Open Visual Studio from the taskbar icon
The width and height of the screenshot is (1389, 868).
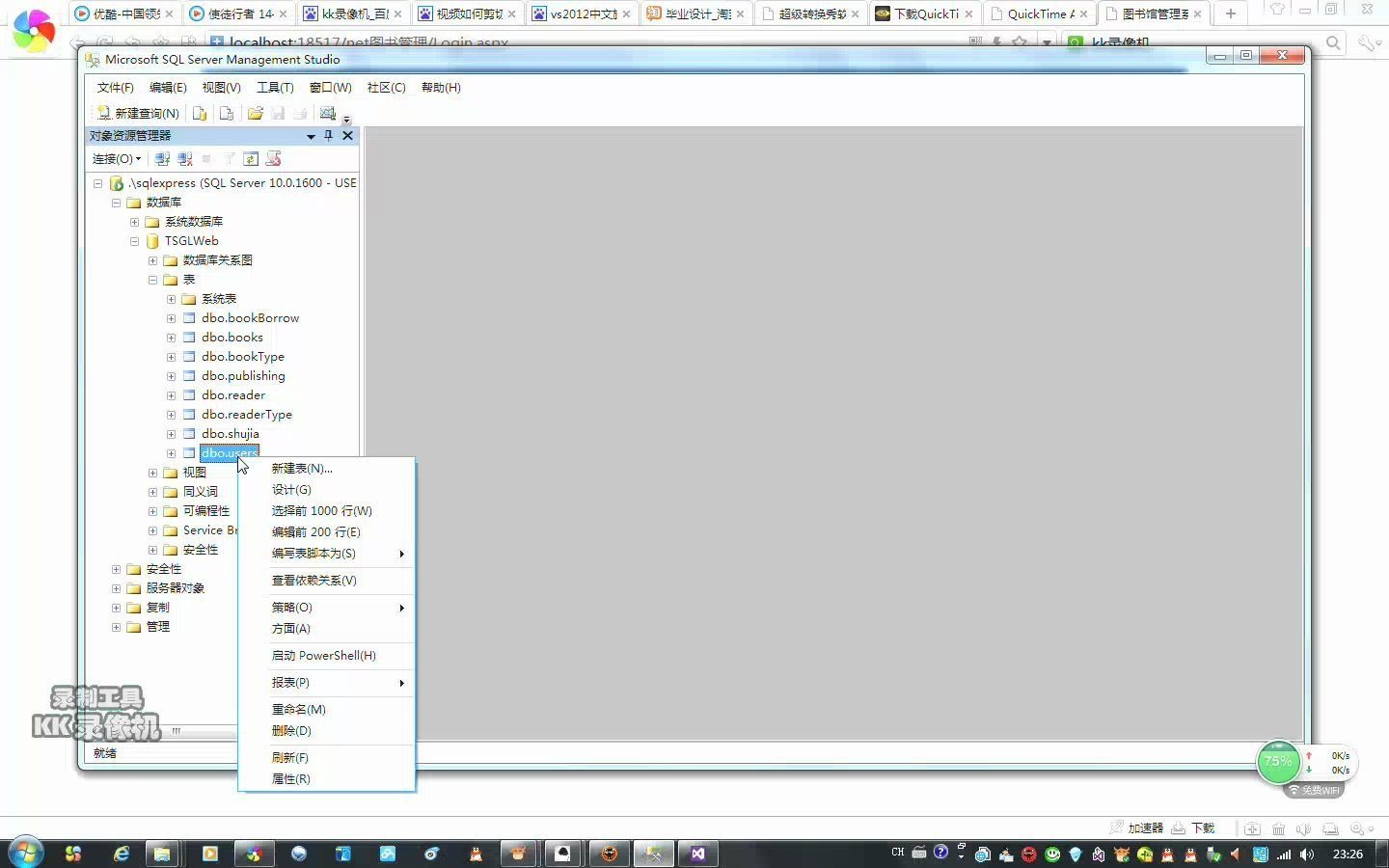(x=698, y=854)
